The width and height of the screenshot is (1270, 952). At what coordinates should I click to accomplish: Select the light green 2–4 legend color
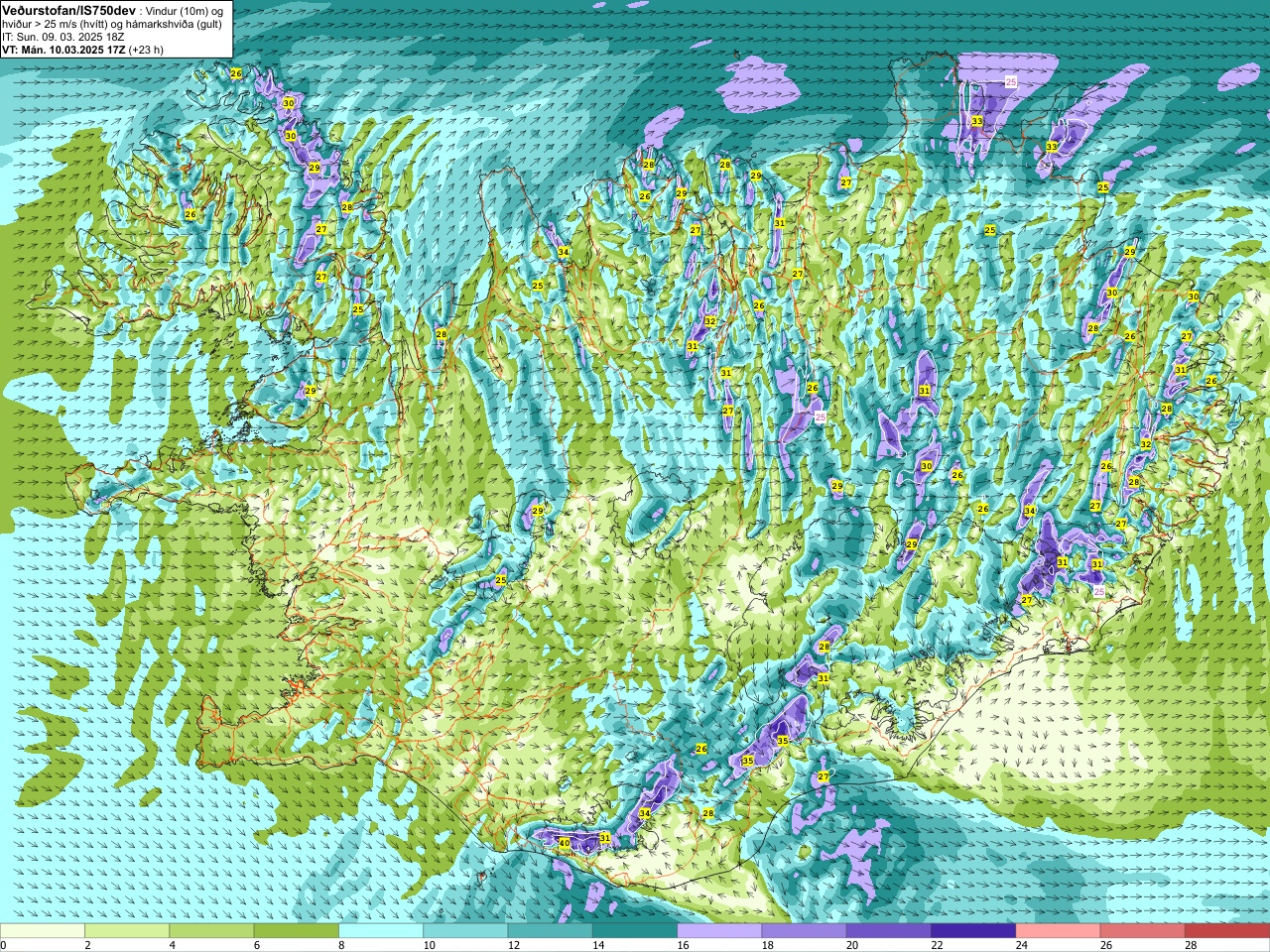(x=127, y=930)
